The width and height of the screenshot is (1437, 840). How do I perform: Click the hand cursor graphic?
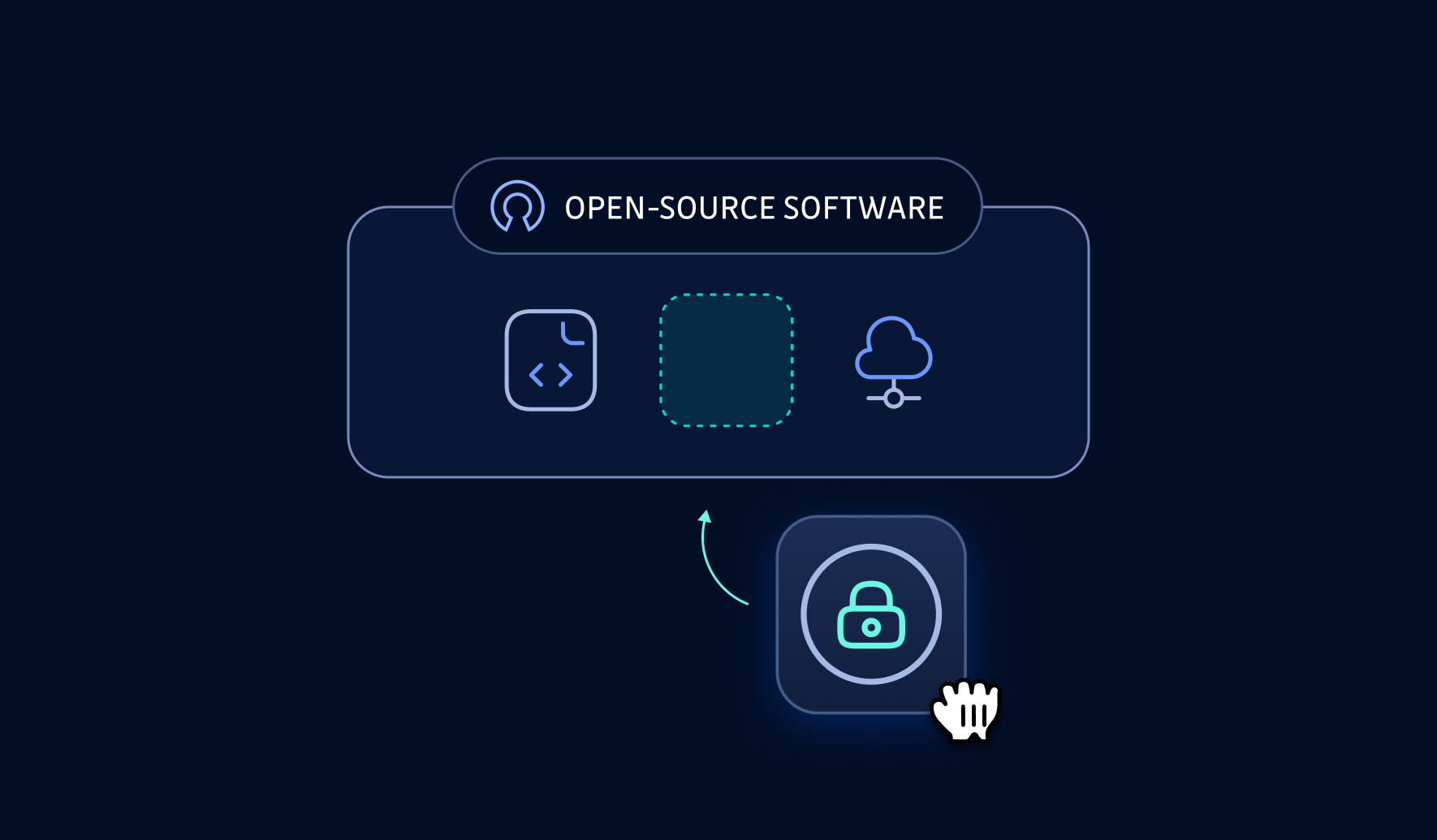click(x=968, y=710)
